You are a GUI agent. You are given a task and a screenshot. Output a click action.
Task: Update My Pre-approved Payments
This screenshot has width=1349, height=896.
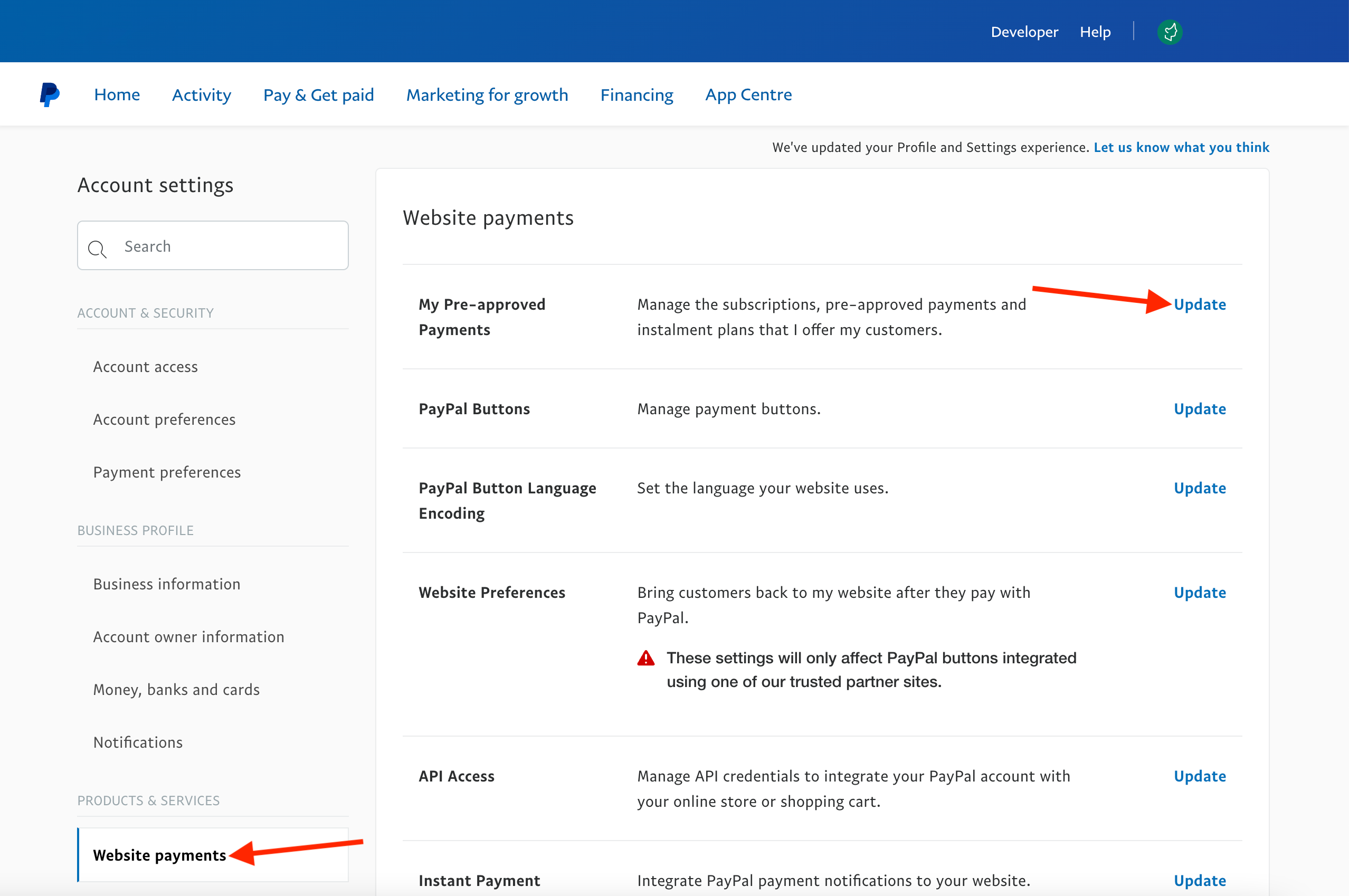coord(1200,304)
